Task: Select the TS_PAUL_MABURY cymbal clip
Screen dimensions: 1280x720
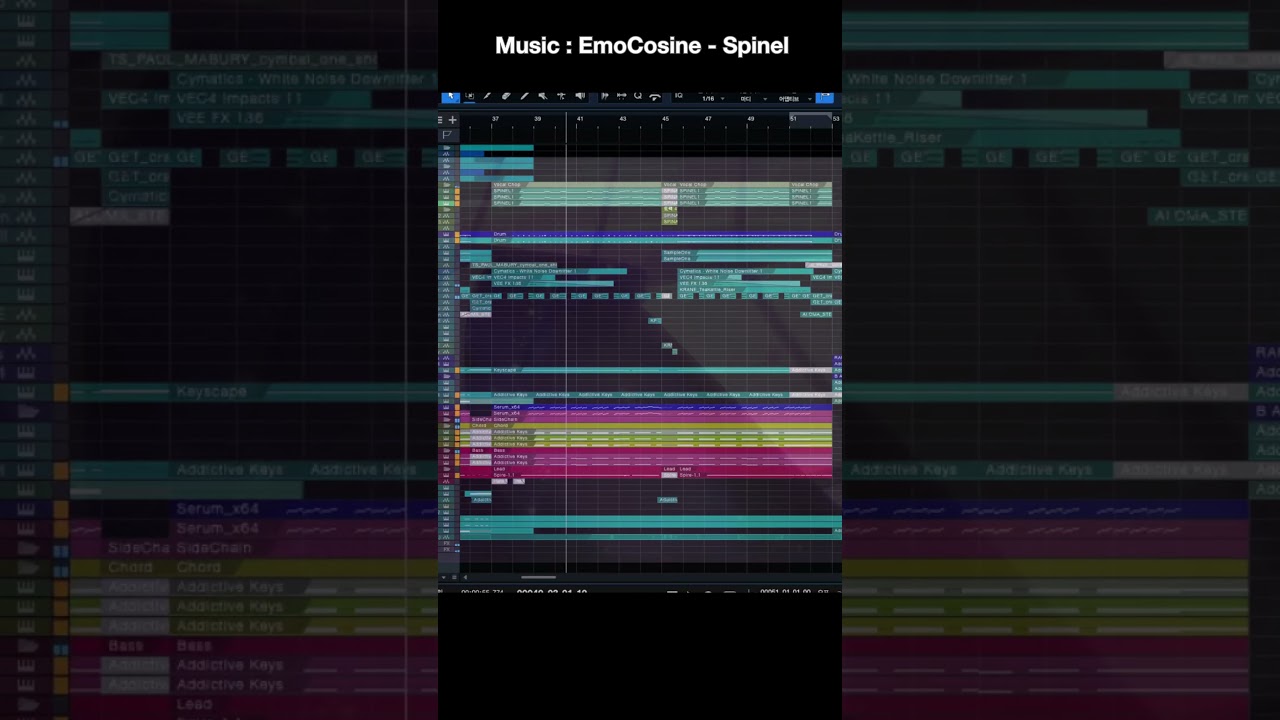Action: pos(513,265)
